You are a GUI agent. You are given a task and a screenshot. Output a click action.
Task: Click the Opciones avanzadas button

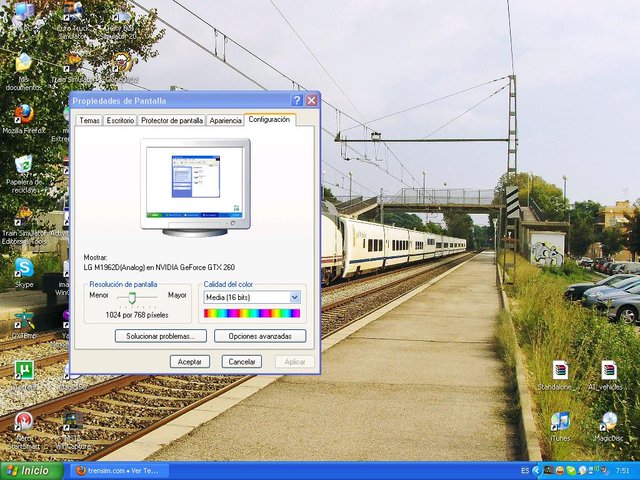[x=260, y=336]
